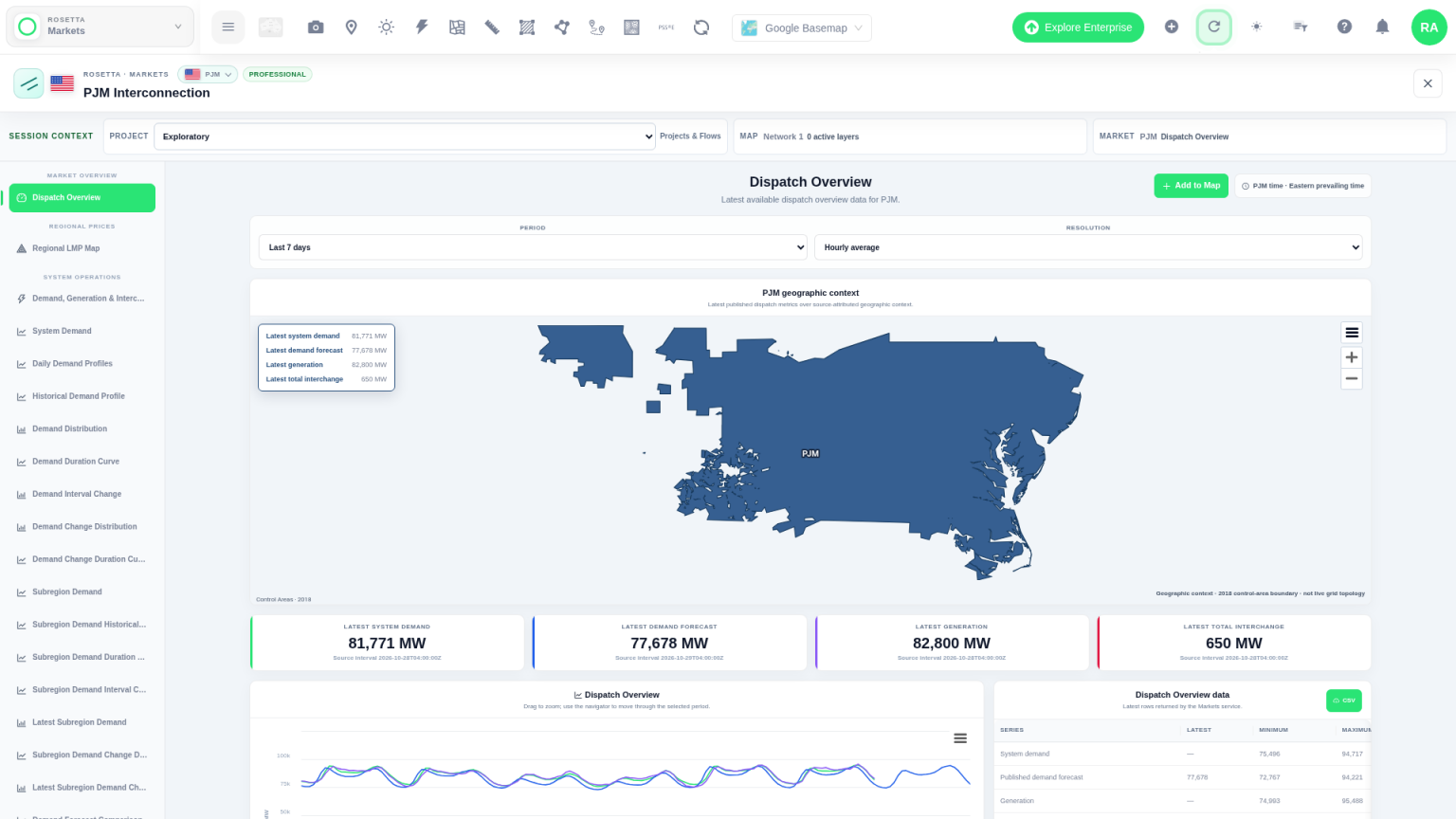Open the RA user avatar menu

(x=1429, y=27)
